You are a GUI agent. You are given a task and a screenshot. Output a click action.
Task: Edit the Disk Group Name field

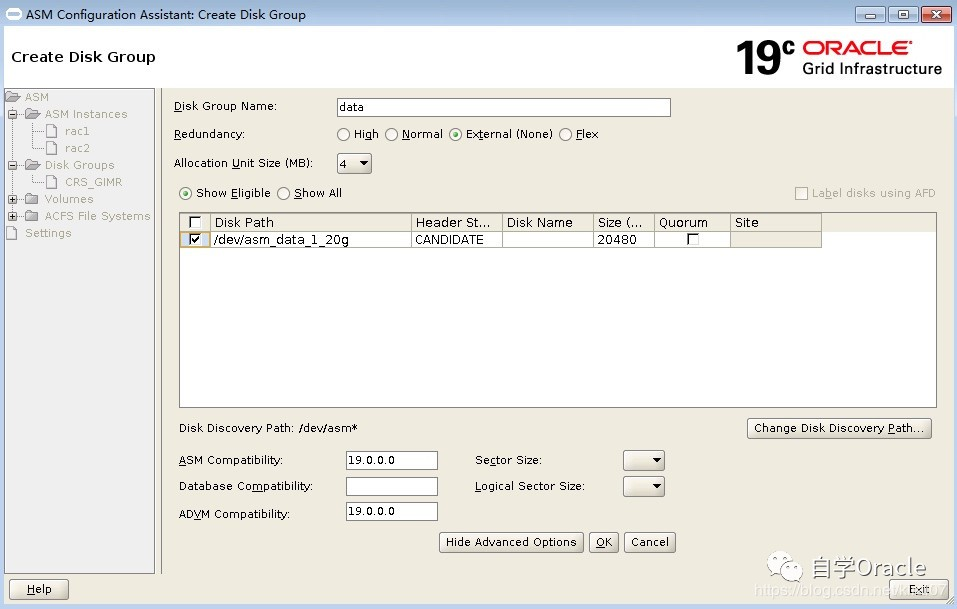pos(502,107)
